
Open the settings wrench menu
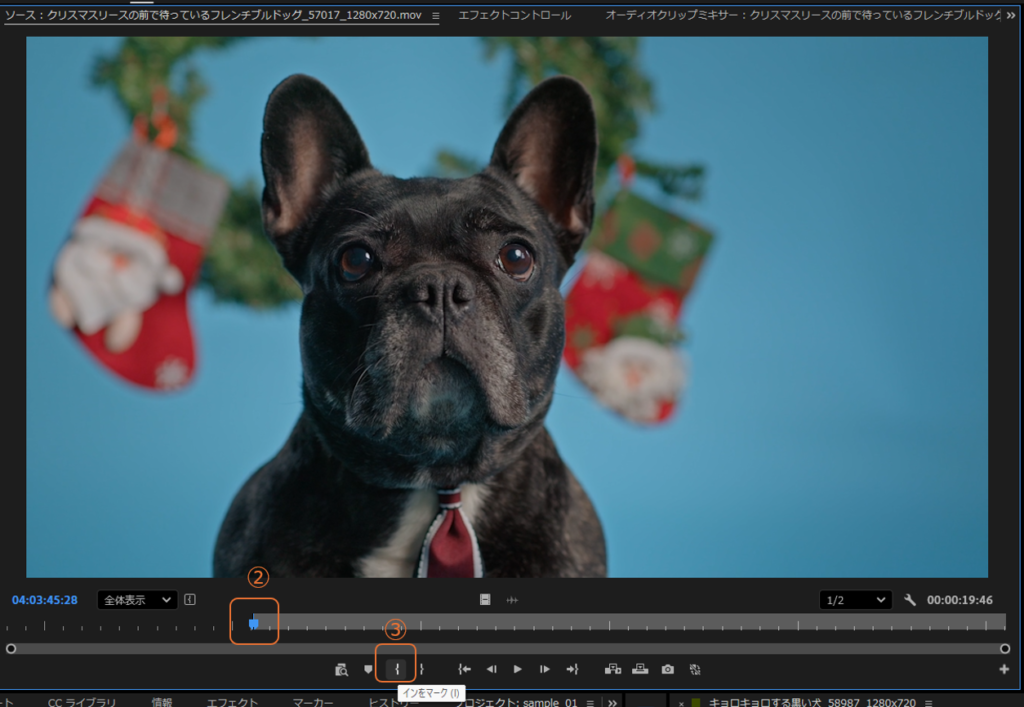[x=910, y=600]
